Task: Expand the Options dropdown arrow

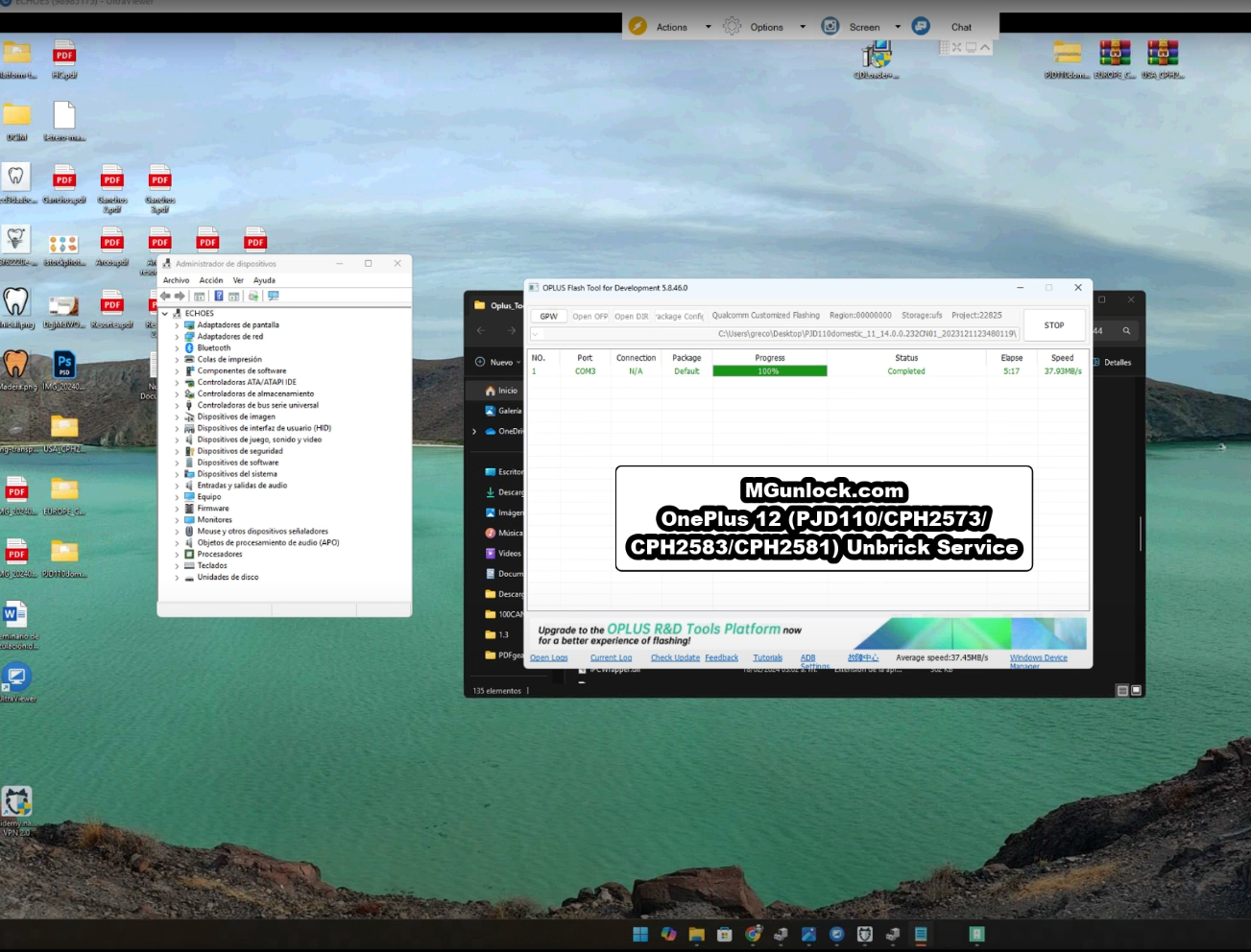Action: [803, 27]
